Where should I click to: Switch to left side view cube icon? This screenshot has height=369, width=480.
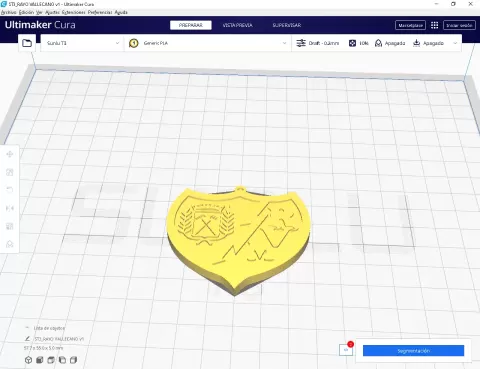click(x=62, y=360)
